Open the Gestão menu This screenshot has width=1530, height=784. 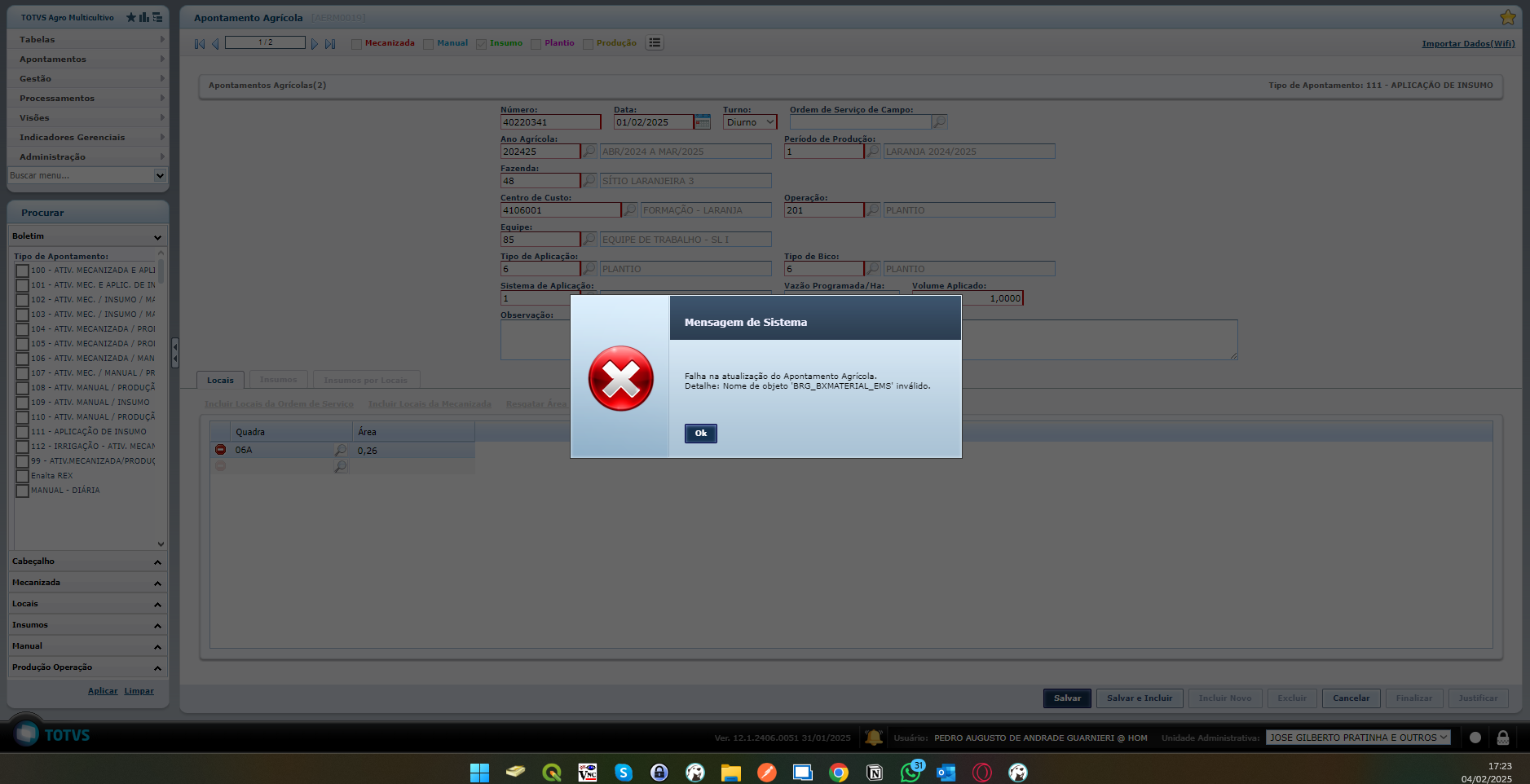tap(87, 78)
